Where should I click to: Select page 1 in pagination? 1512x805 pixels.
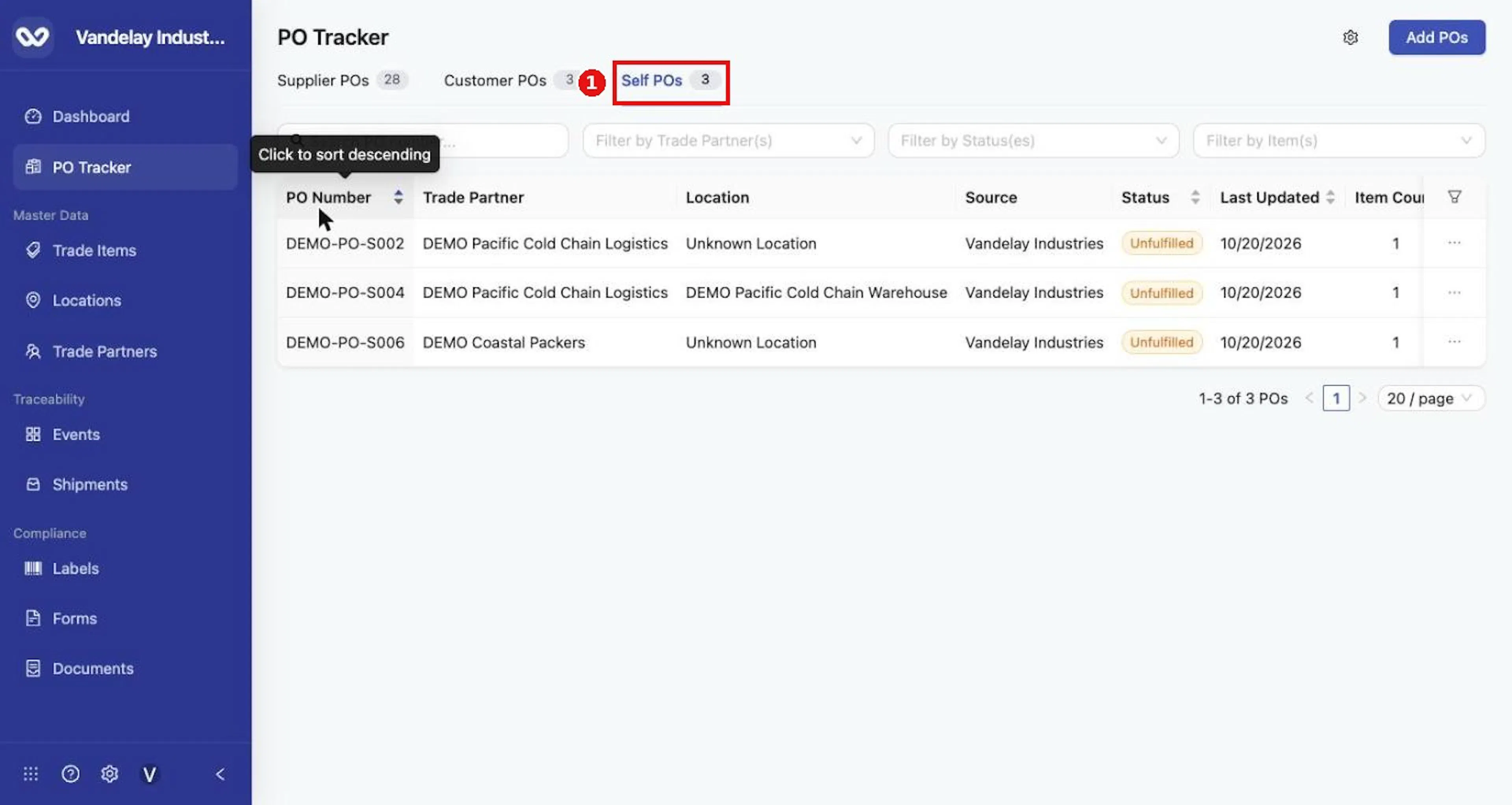(1336, 398)
